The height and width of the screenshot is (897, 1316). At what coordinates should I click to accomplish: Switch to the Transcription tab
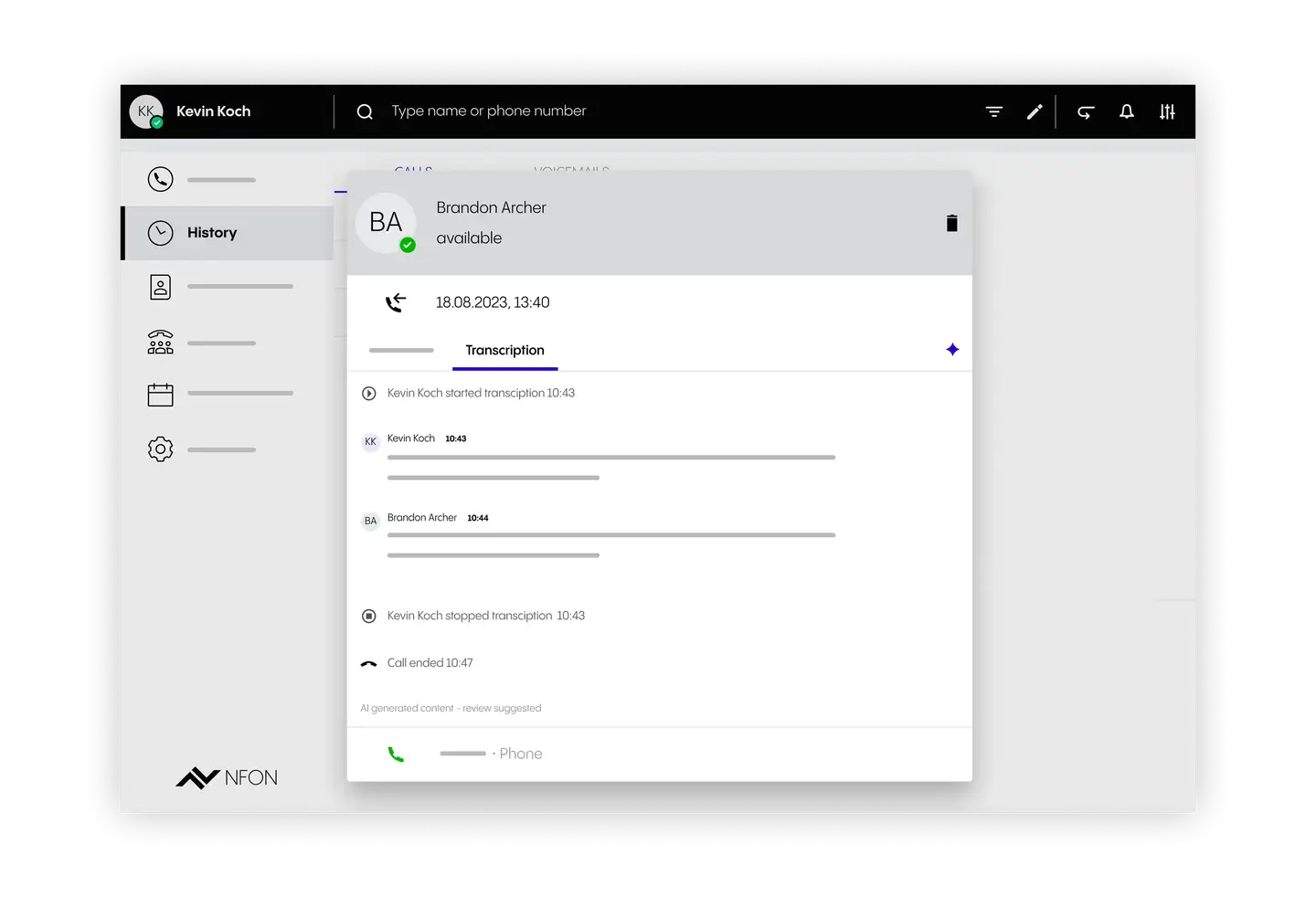504,351
